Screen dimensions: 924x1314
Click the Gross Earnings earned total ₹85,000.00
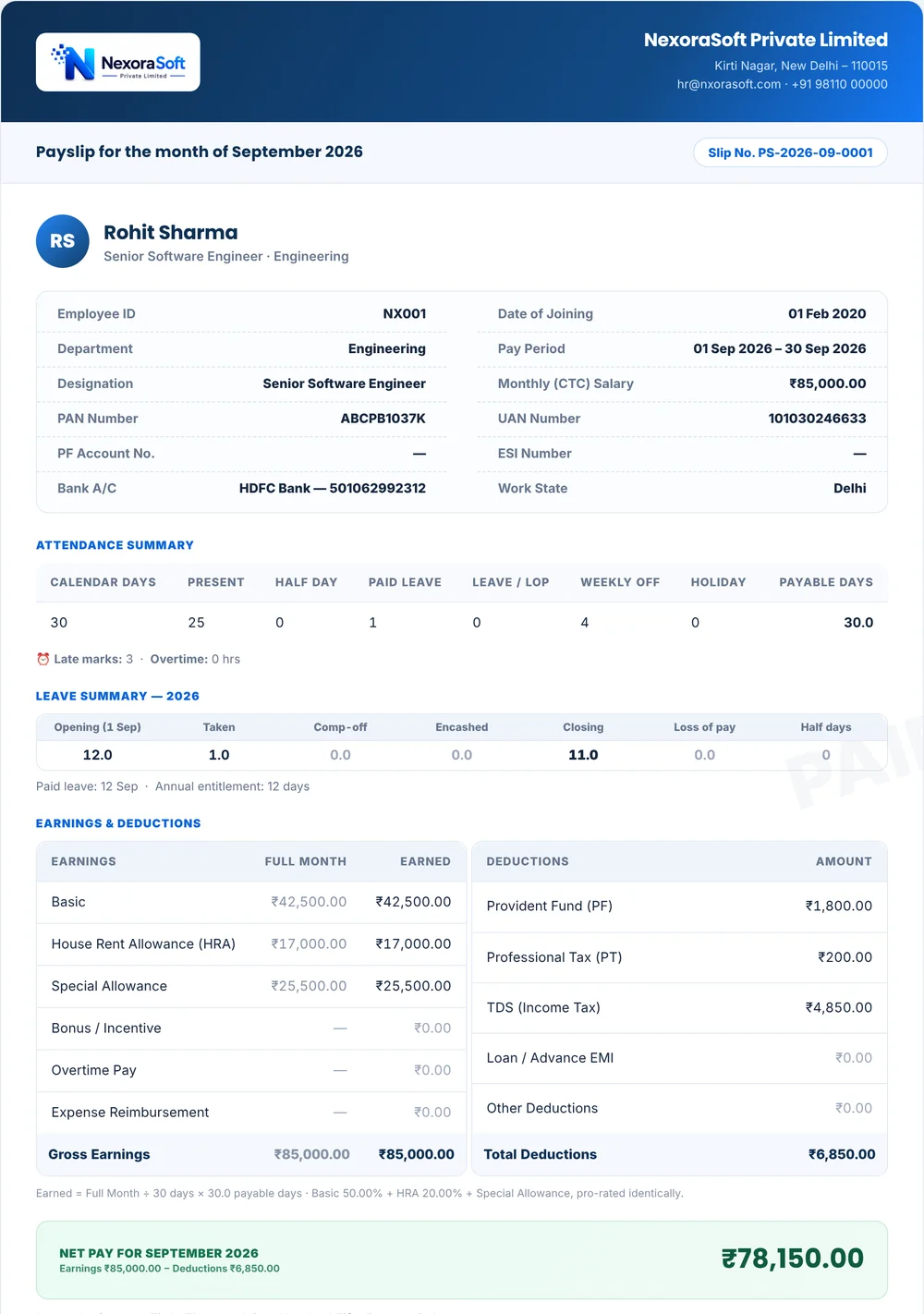[417, 1154]
